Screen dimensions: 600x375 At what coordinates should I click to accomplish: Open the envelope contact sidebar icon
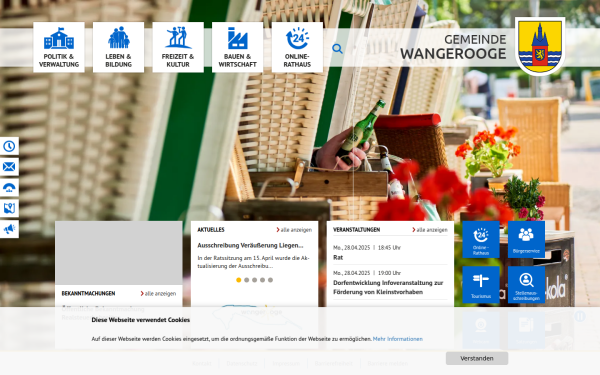[9, 167]
